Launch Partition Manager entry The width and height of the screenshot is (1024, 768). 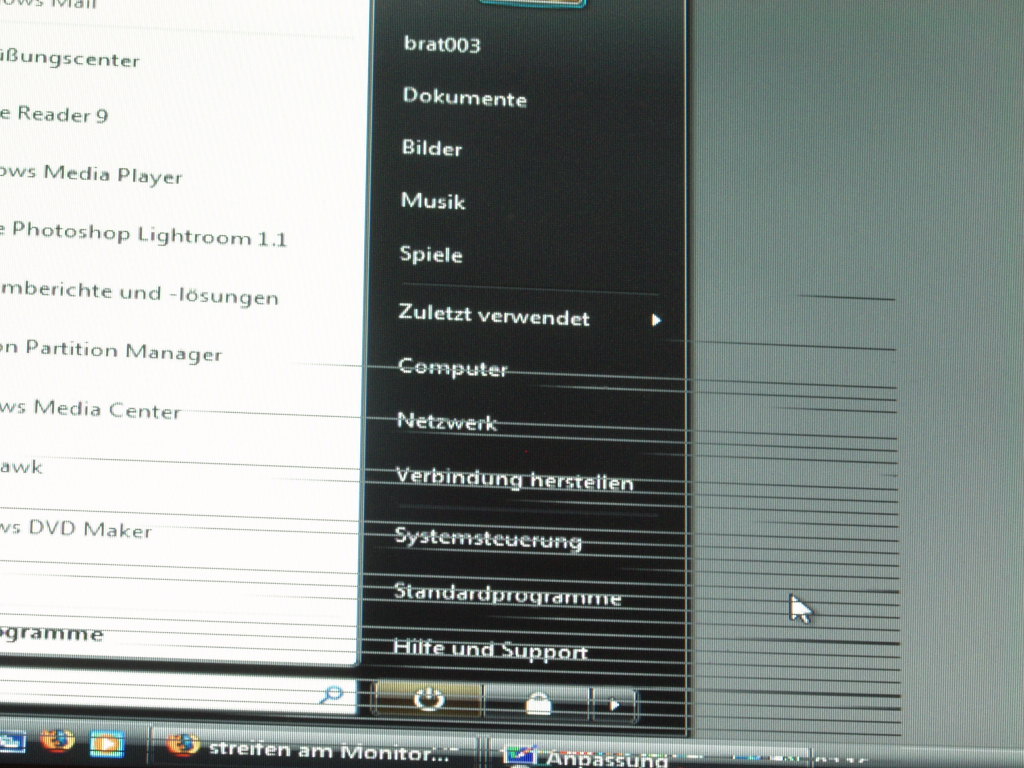tap(111, 351)
